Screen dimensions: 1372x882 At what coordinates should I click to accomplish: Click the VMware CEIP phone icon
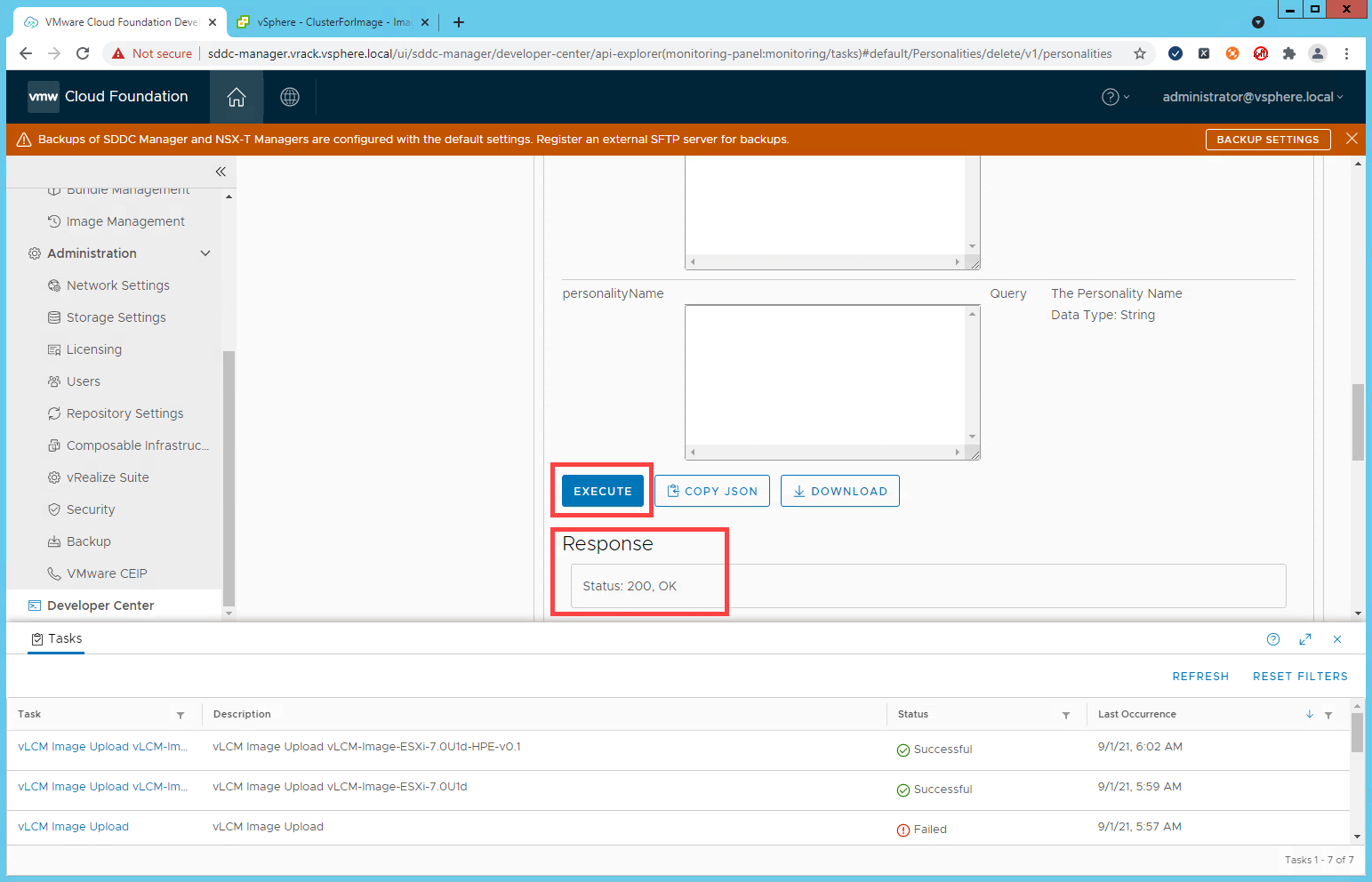click(x=54, y=573)
